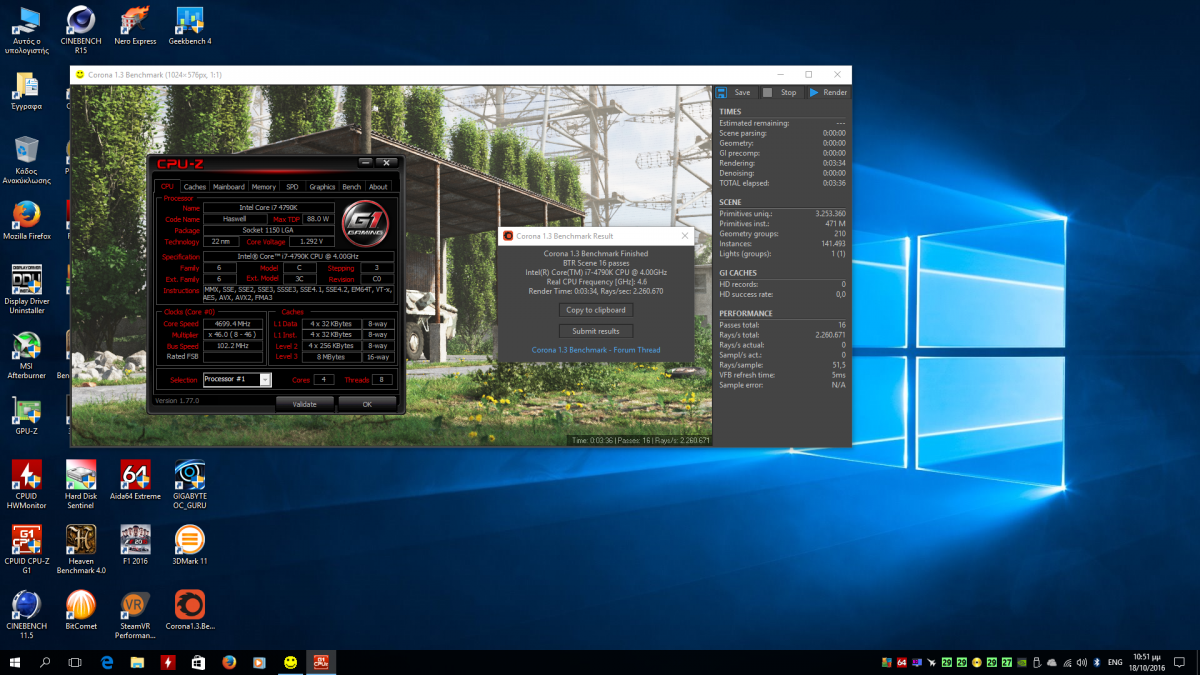Click the Validate button in CPU-Z
Viewport: 1200px width, 675px height.
(x=304, y=404)
